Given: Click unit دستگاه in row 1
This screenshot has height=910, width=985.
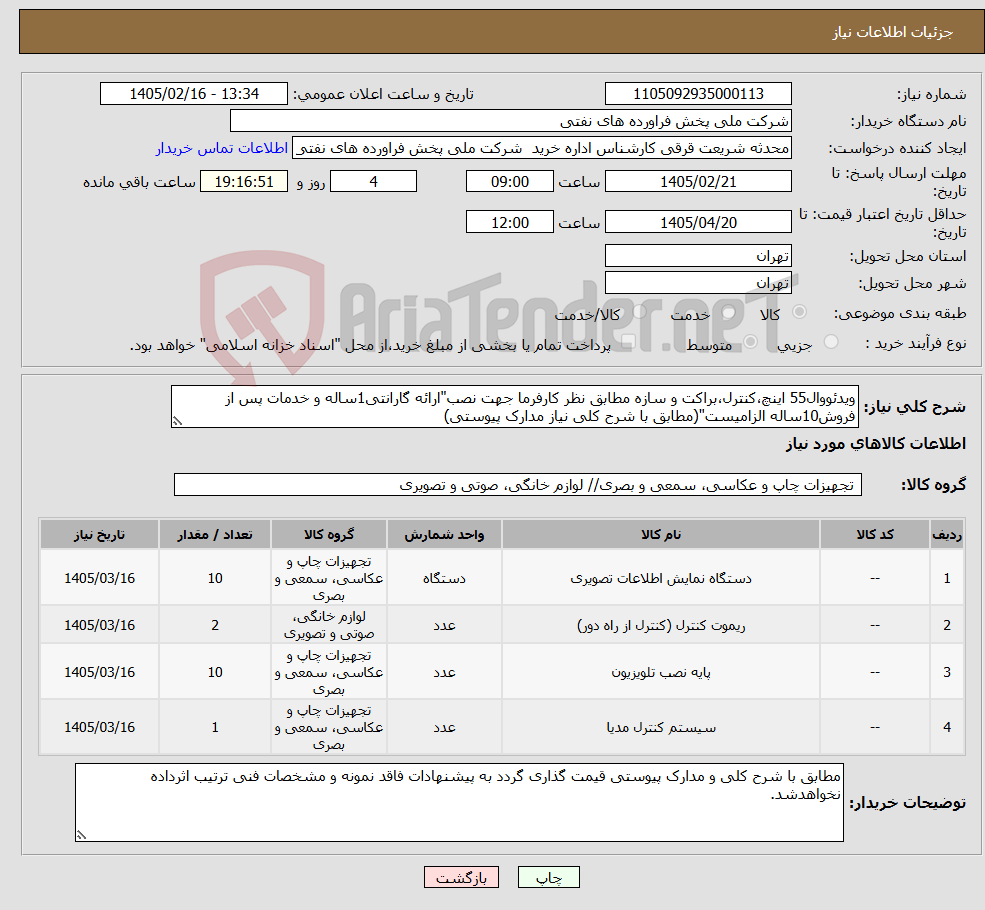Looking at the screenshot, I should coord(444,578).
